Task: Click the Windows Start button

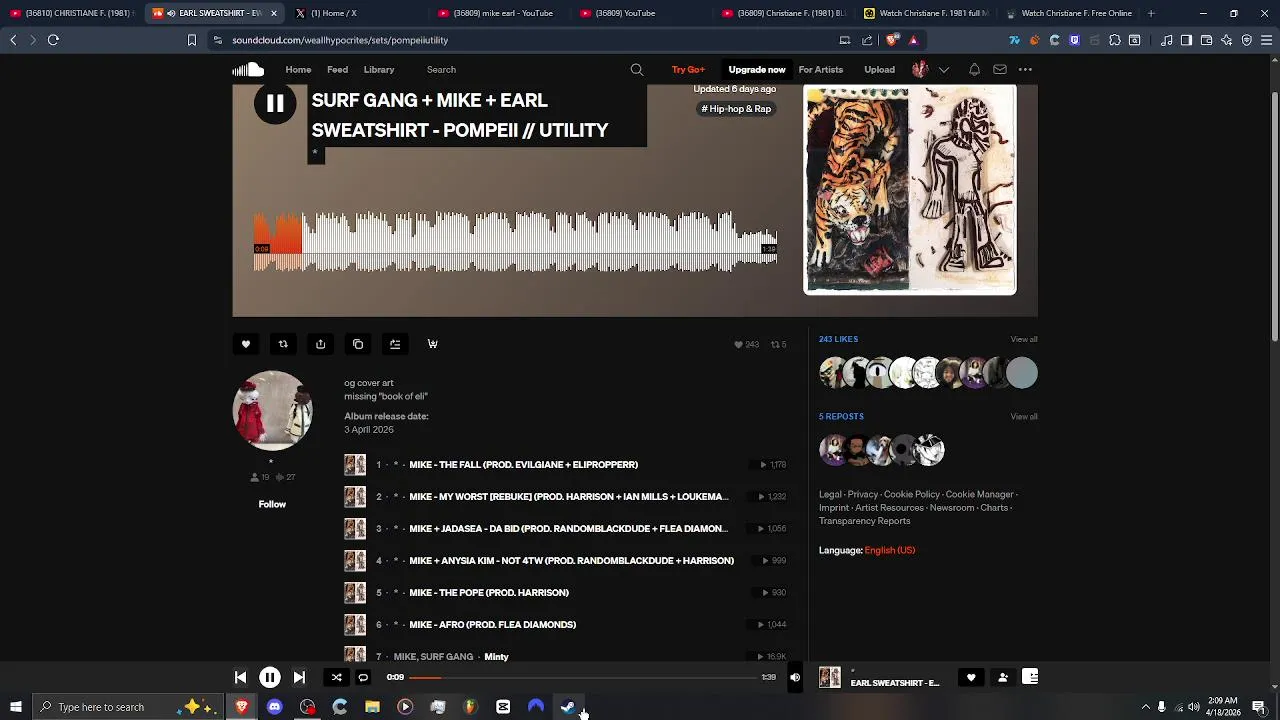Action: [x=15, y=707]
